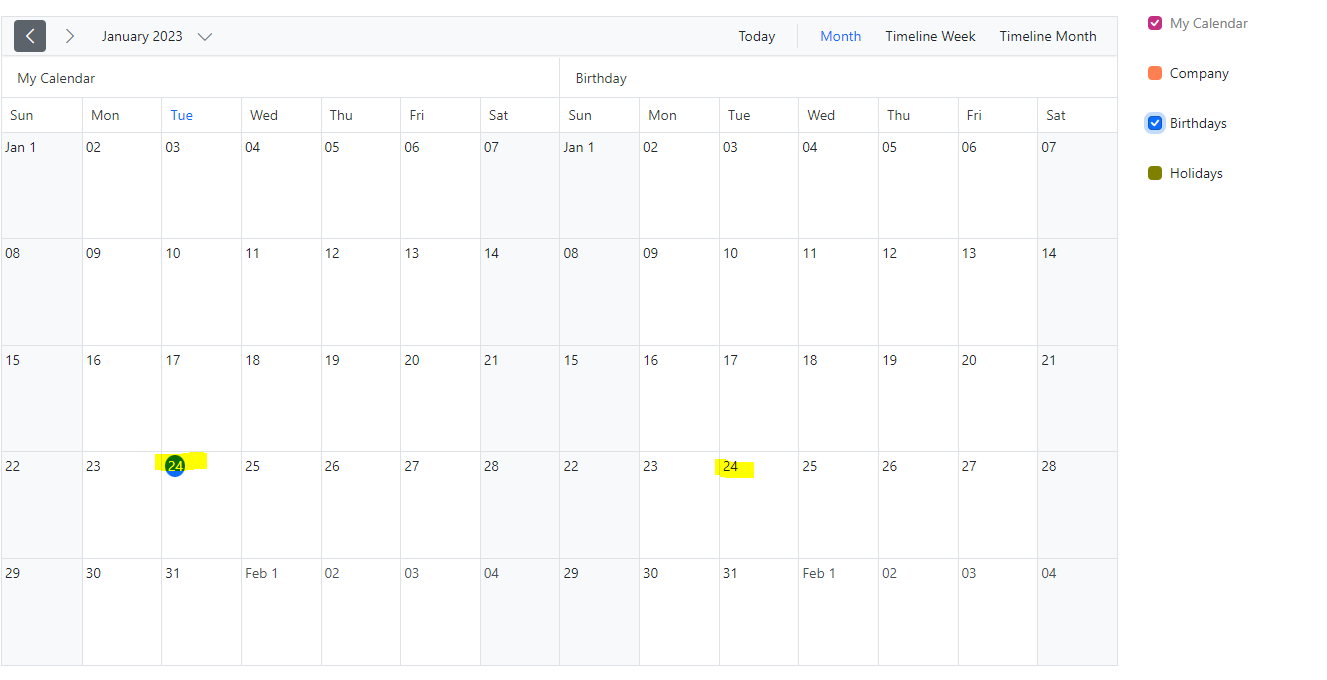The image size is (1327, 680).
Task: Open Feb 1 cell in My Calendar
Action: pos(262,573)
